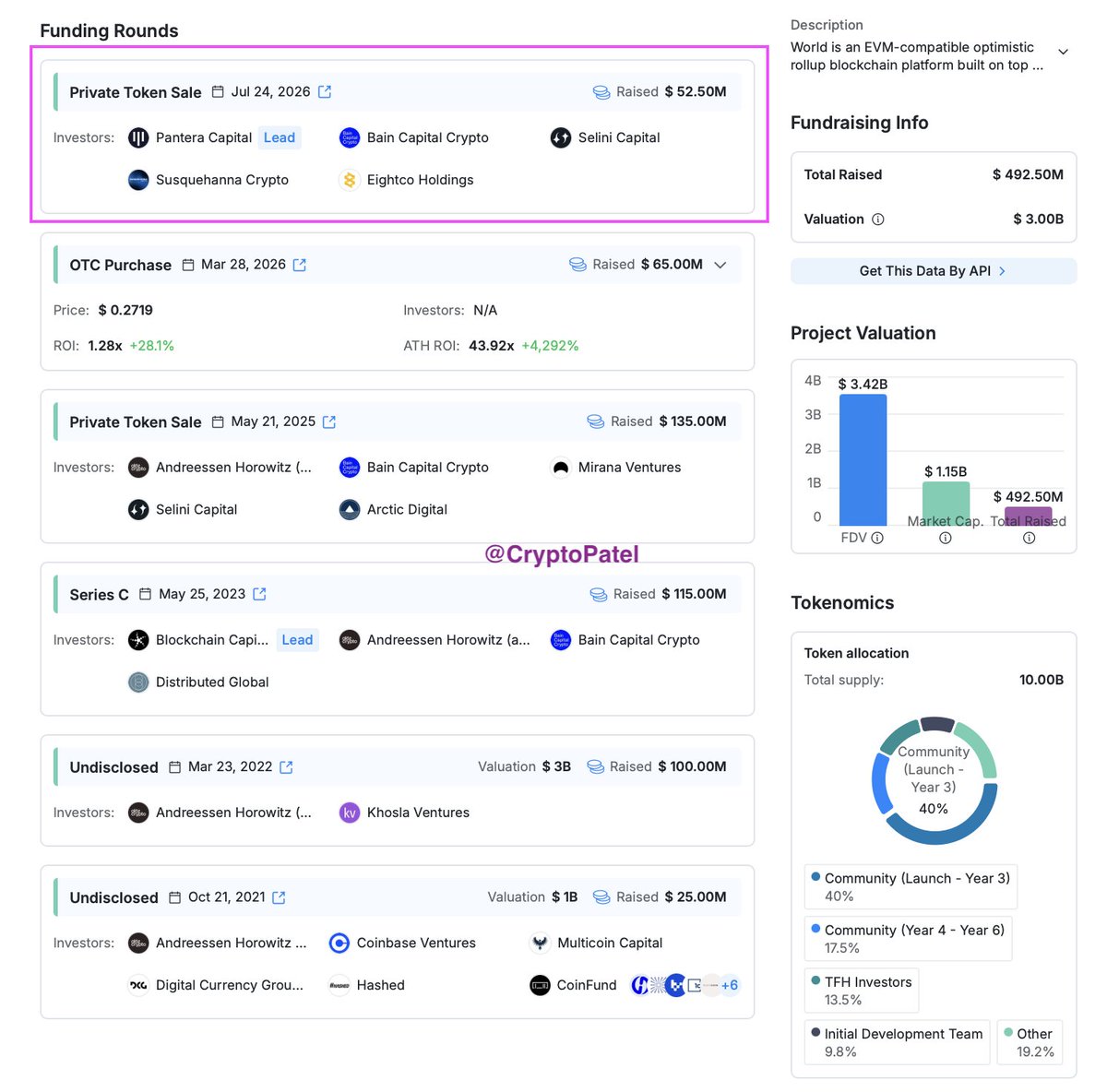Select Community (Launch - Year 3) legend

911,886
